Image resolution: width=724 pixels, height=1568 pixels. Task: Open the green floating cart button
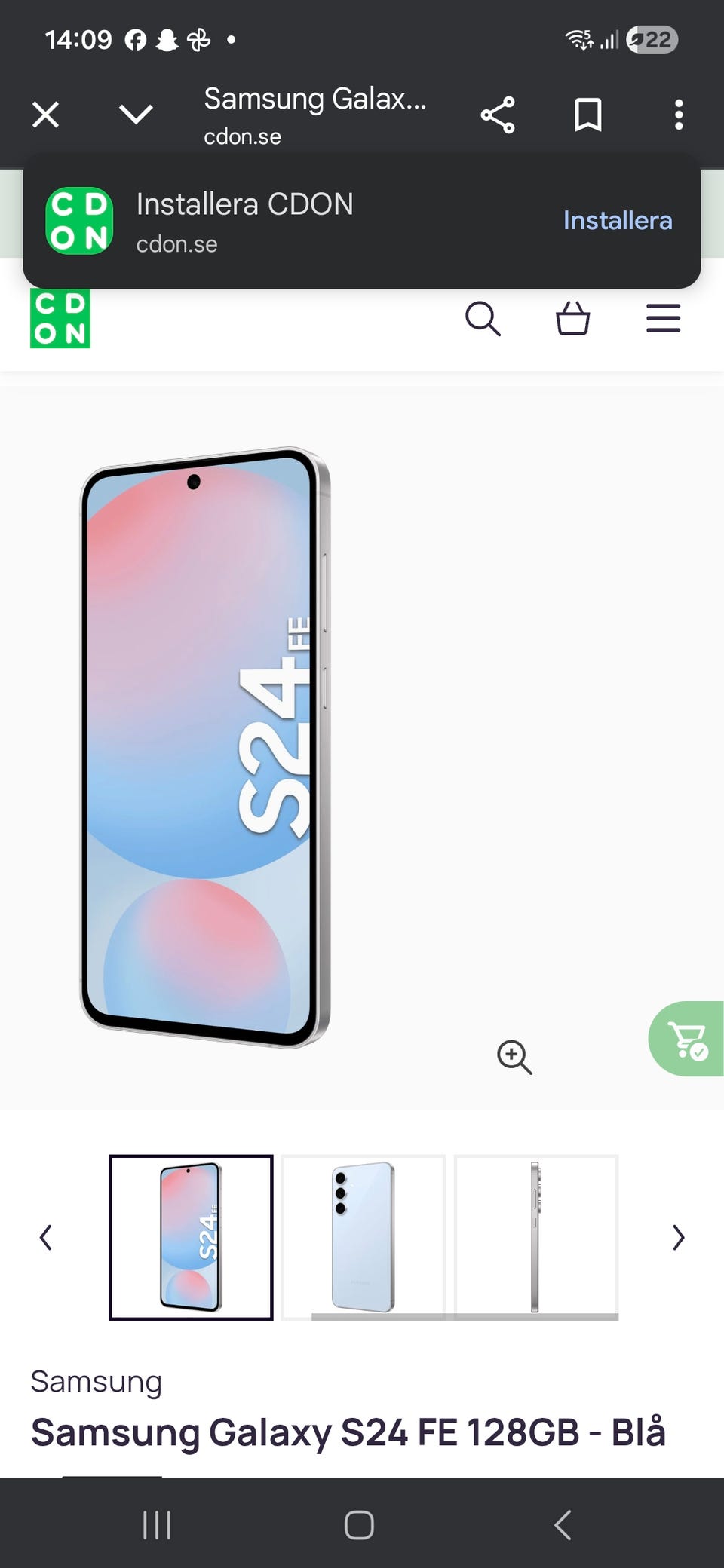[686, 1039]
